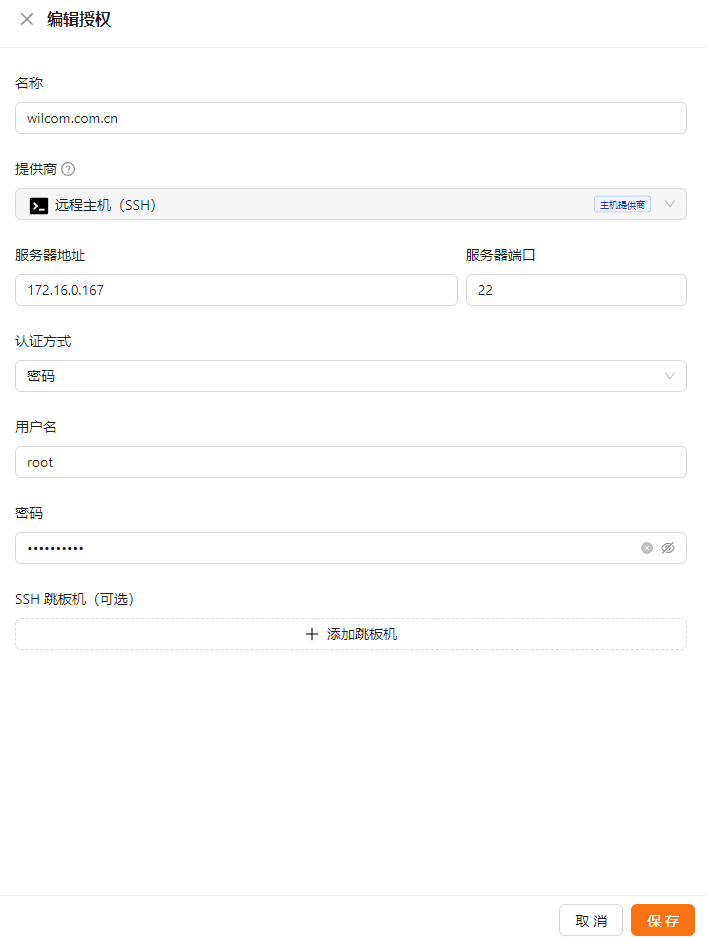707x937 pixels.
Task: Open the 认证方式 dropdown showing 密码
Action: (x=340, y=376)
